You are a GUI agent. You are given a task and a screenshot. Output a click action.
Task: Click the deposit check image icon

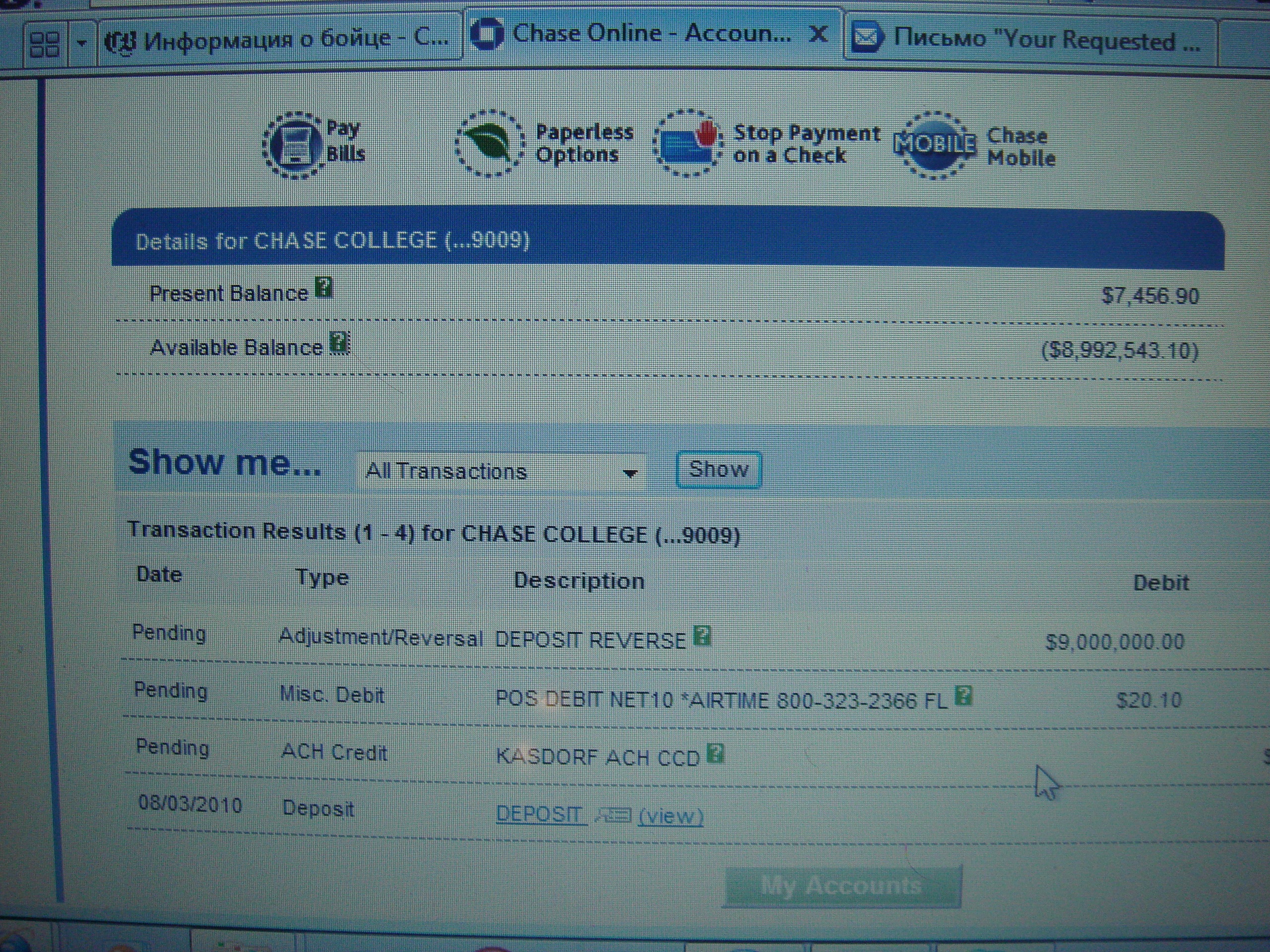613,814
